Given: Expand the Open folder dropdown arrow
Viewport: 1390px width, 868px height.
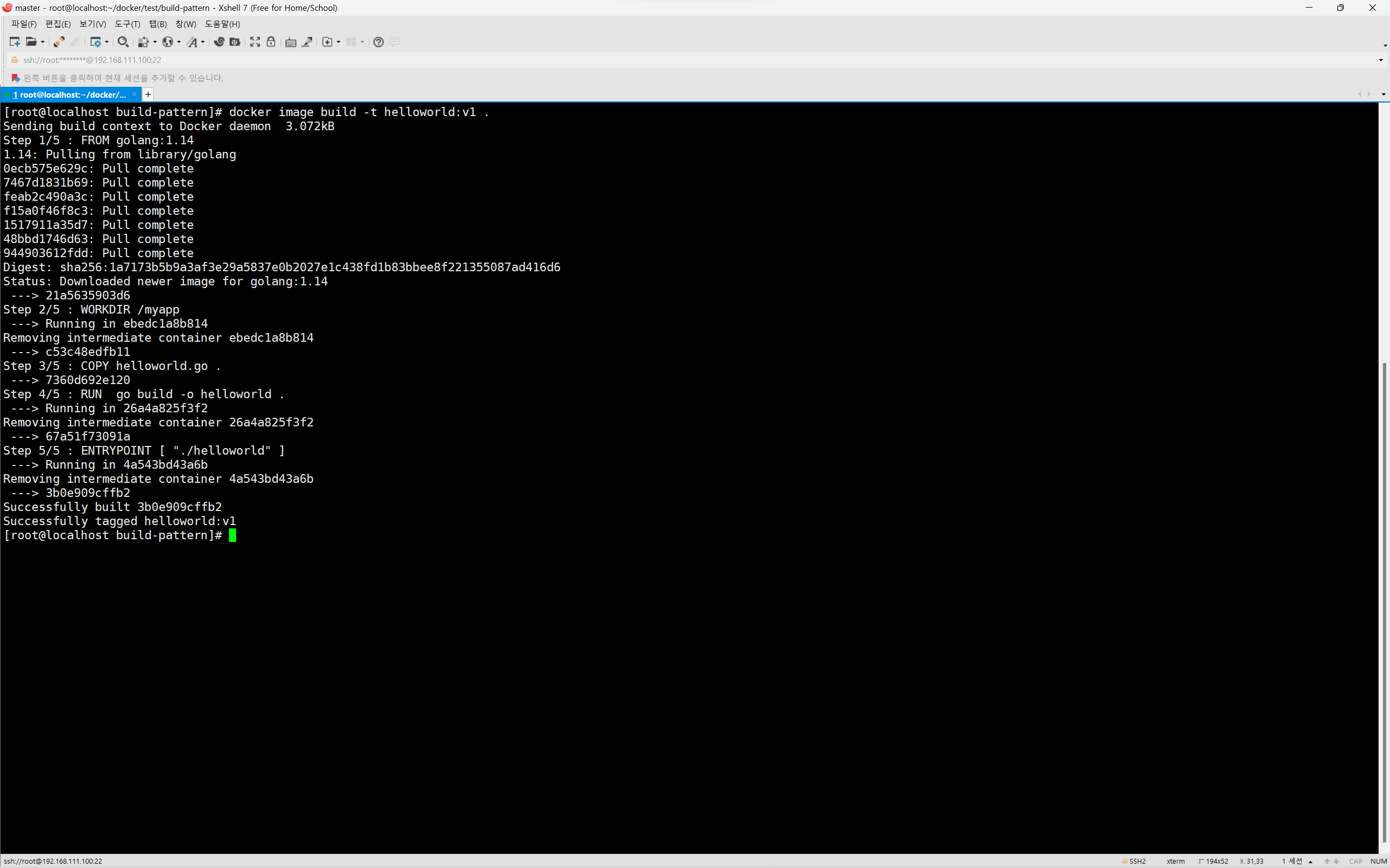Looking at the screenshot, I should (x=42, y=42).
